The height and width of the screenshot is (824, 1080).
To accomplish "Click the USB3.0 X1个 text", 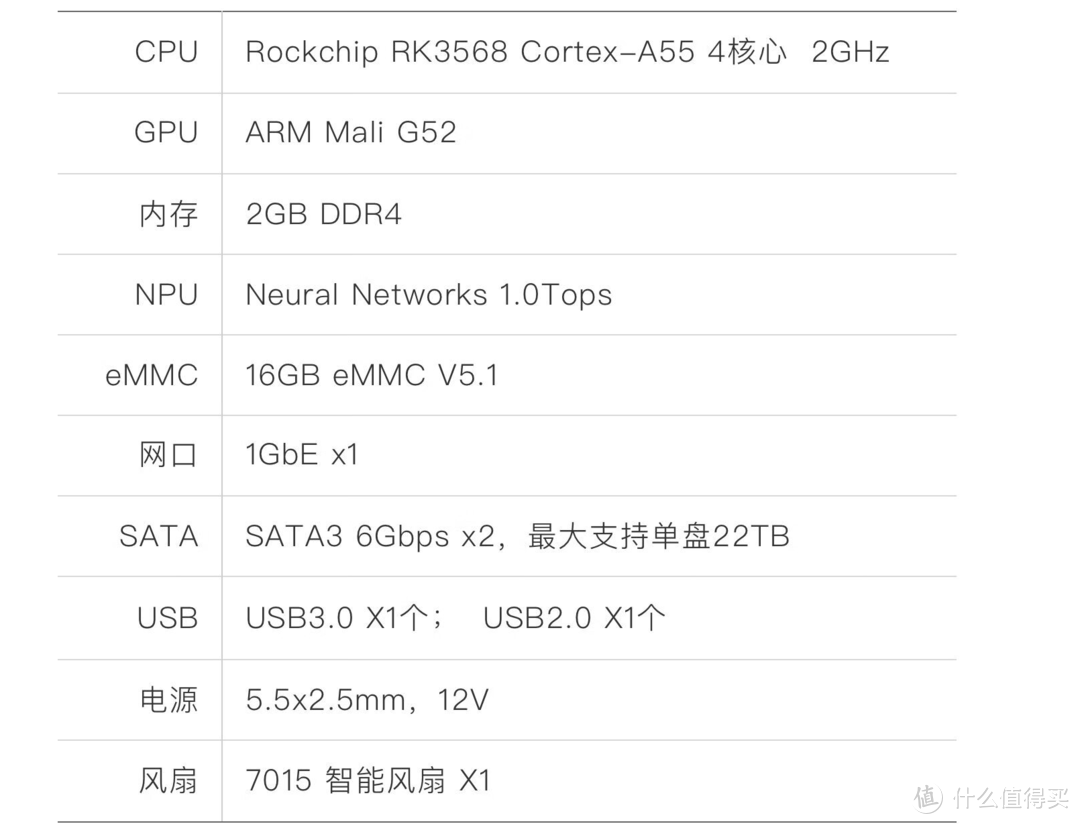I will pyautogui.click(x=344, y=618).
